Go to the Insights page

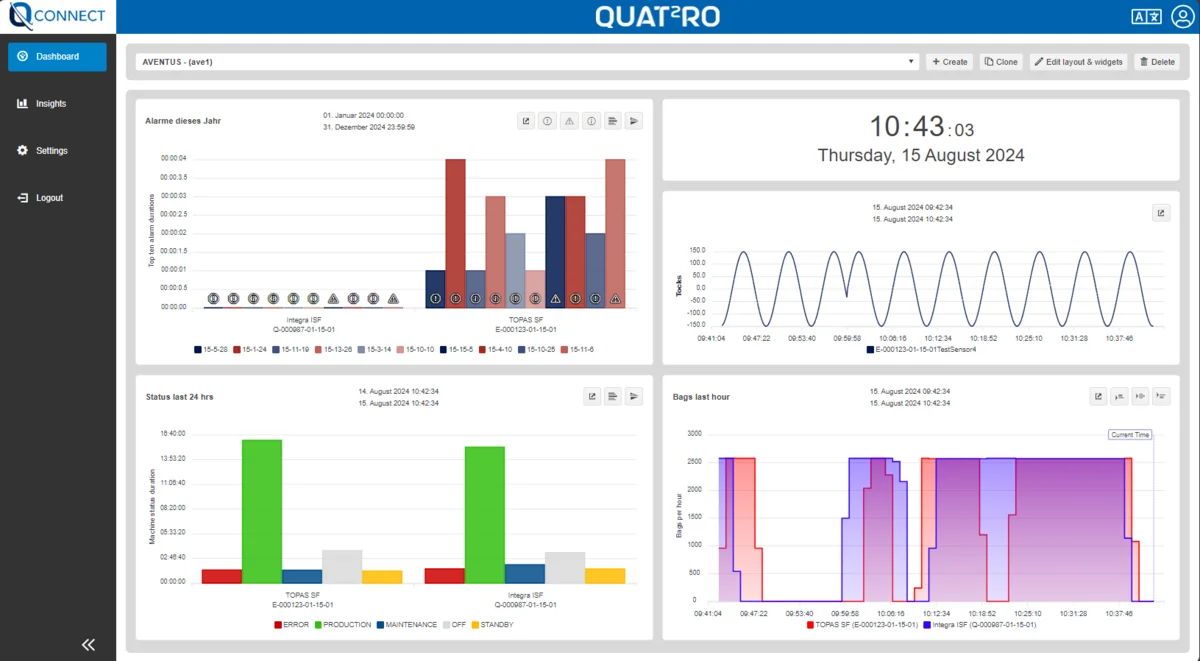(51, 104)
